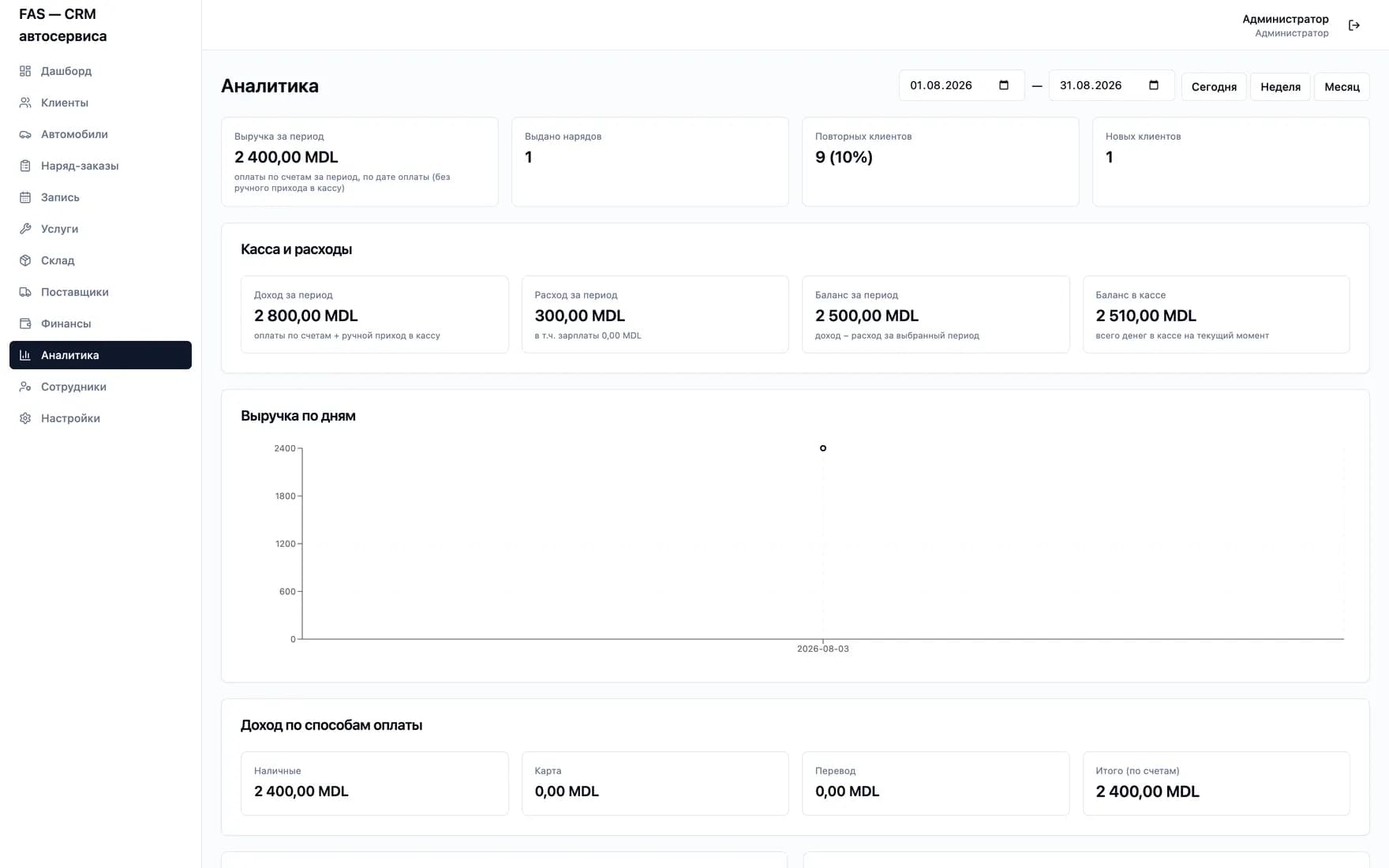Click the Дашборд grid icon in sidebar
Viewport: 1389px width, 868px height.
[x=25, y=71]
